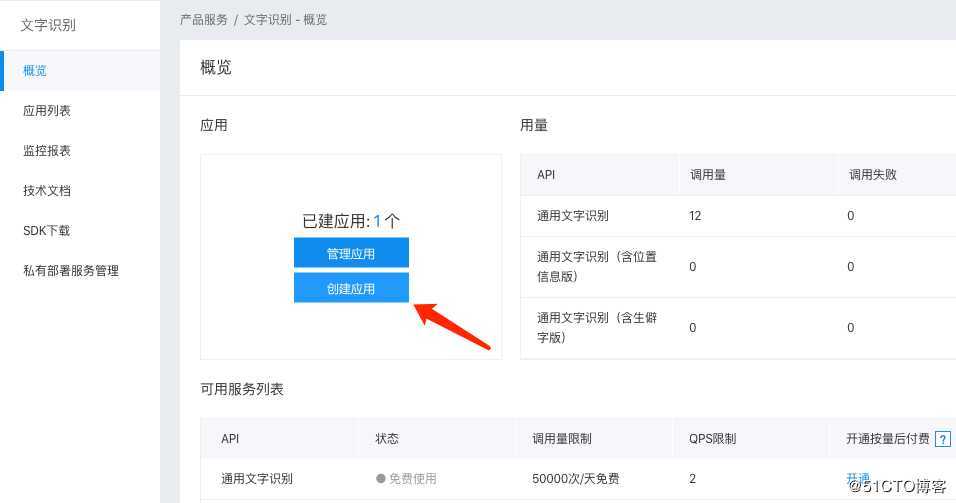Viewport: 956px width, 503px height.
Task: Click the help icon beside 开通按量后付费
Action: click(x=943, y=439)
